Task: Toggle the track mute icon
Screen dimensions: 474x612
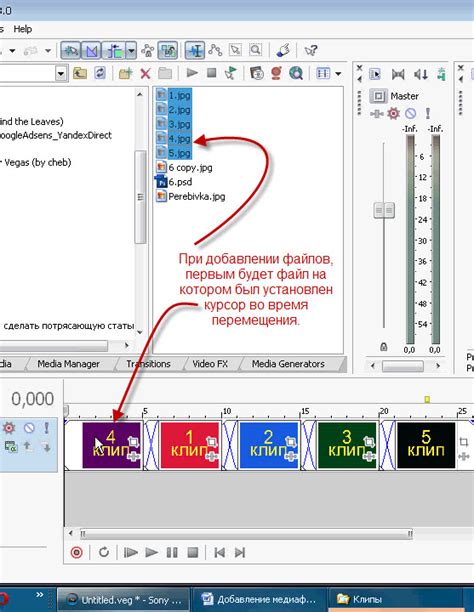Action: [x=29, y=428]
